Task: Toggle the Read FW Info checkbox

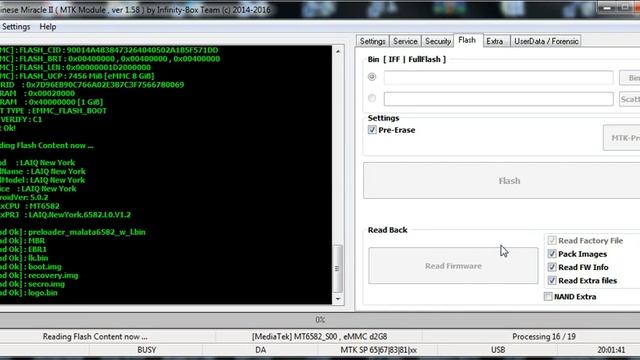Action: point(552,267)
